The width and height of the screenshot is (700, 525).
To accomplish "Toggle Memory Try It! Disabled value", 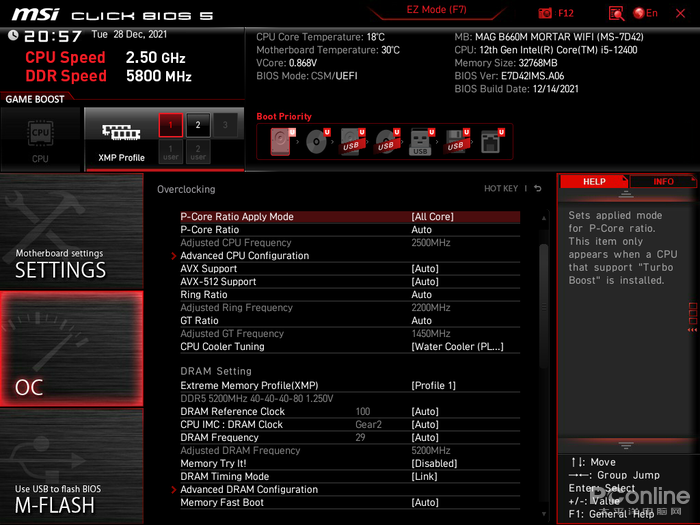I will pyautogui.click(x=433, y=464).
